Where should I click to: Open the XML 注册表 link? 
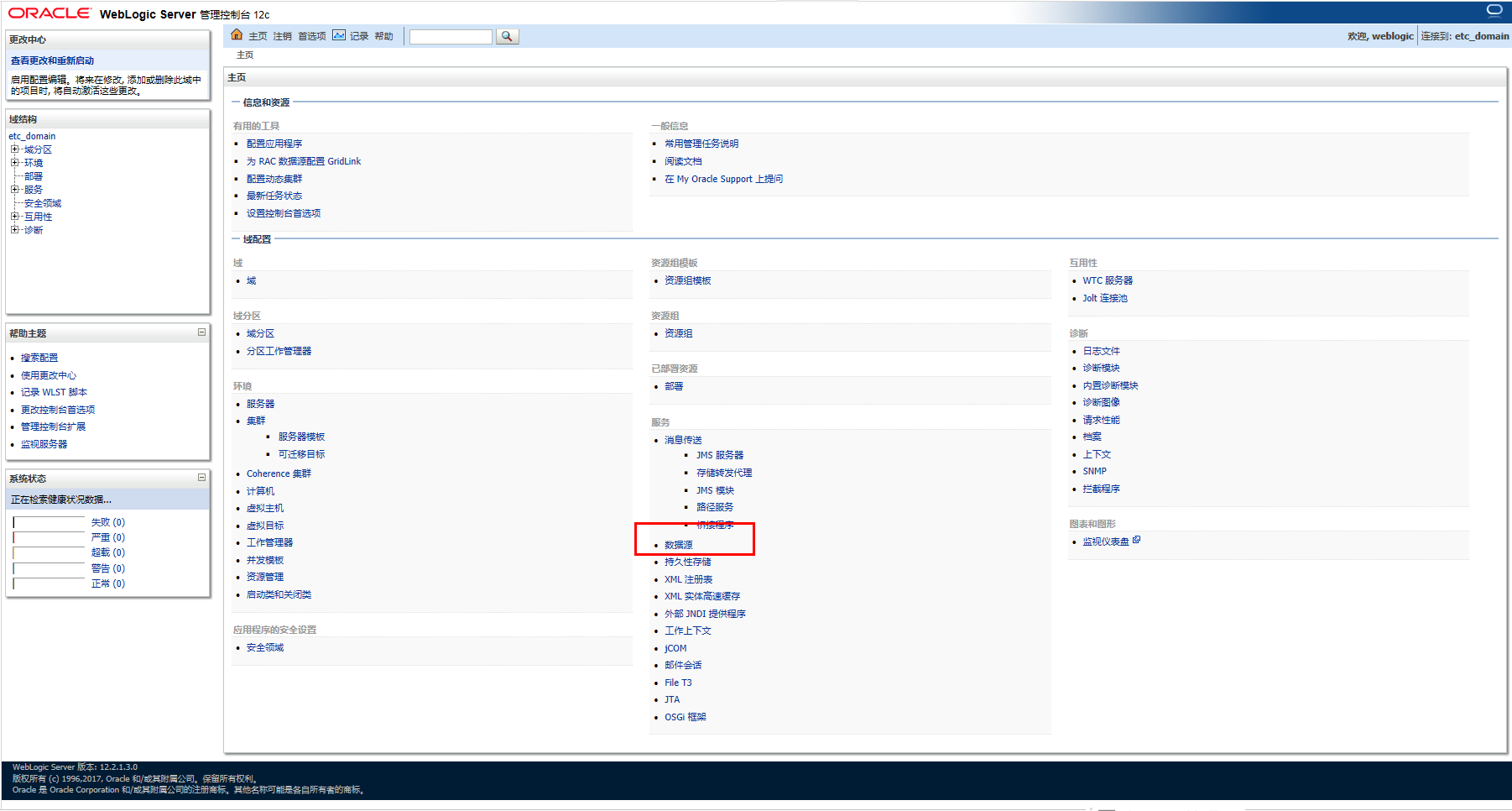688,579
